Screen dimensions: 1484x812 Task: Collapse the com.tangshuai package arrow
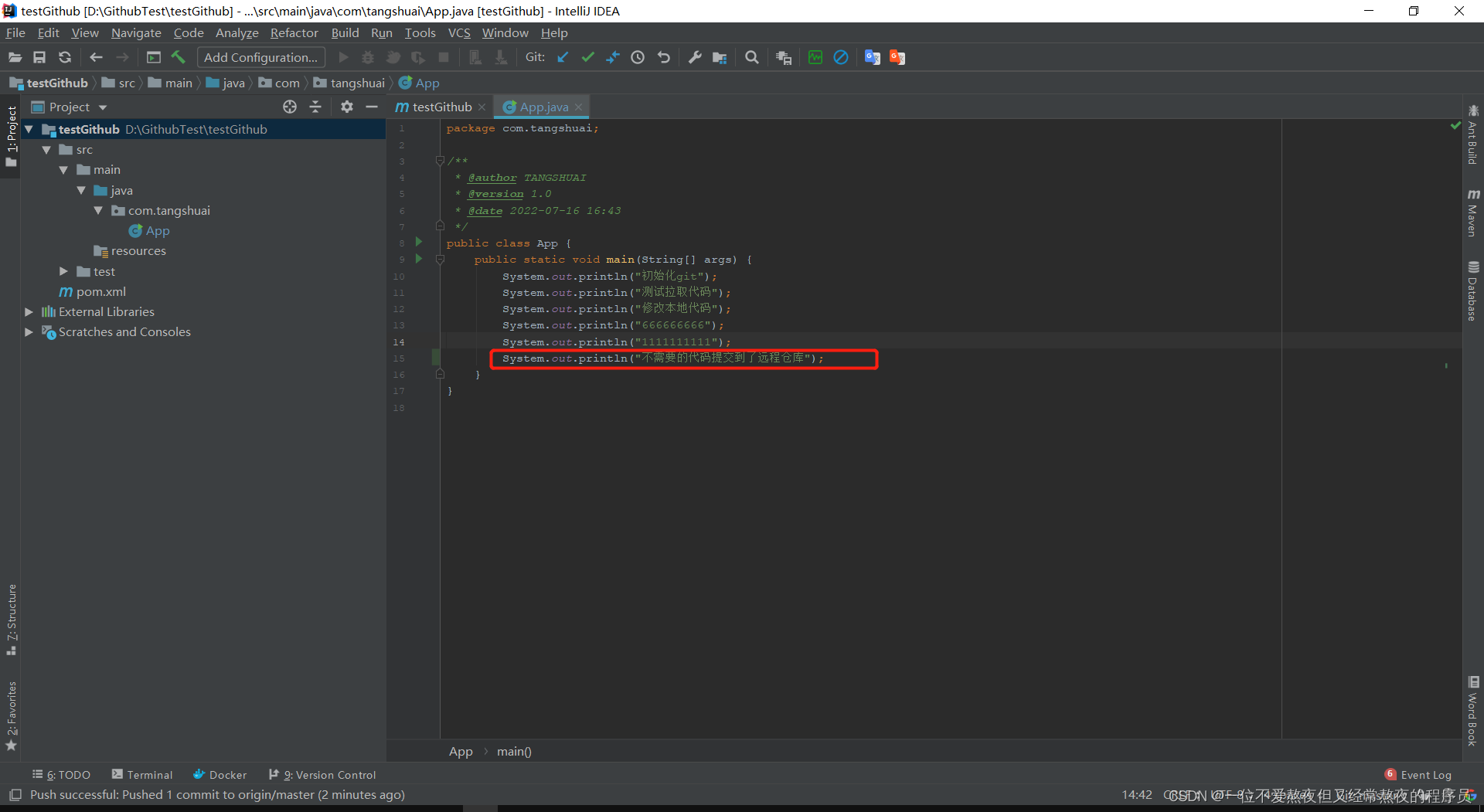pos(98,210)
